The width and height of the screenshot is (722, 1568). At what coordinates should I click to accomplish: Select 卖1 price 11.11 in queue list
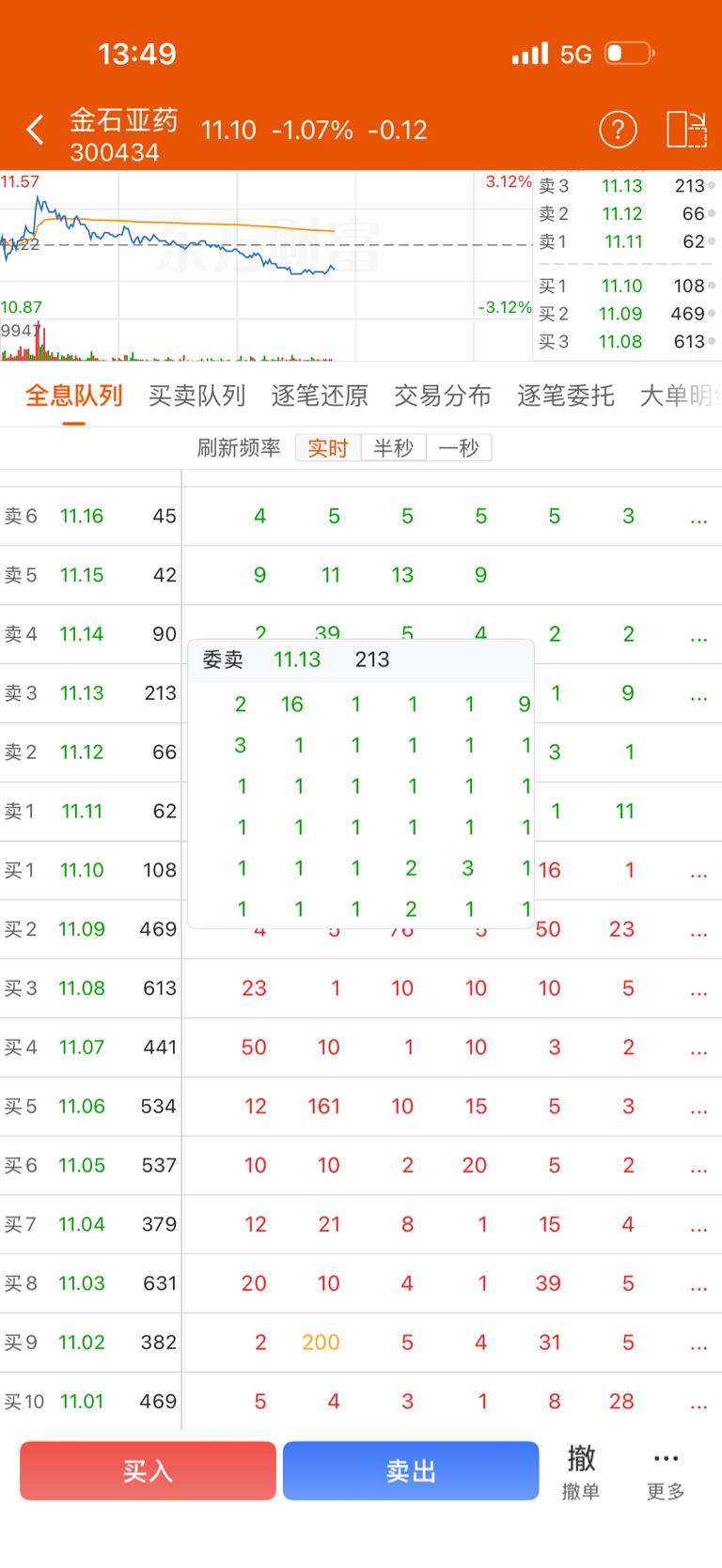pos(82,811)
